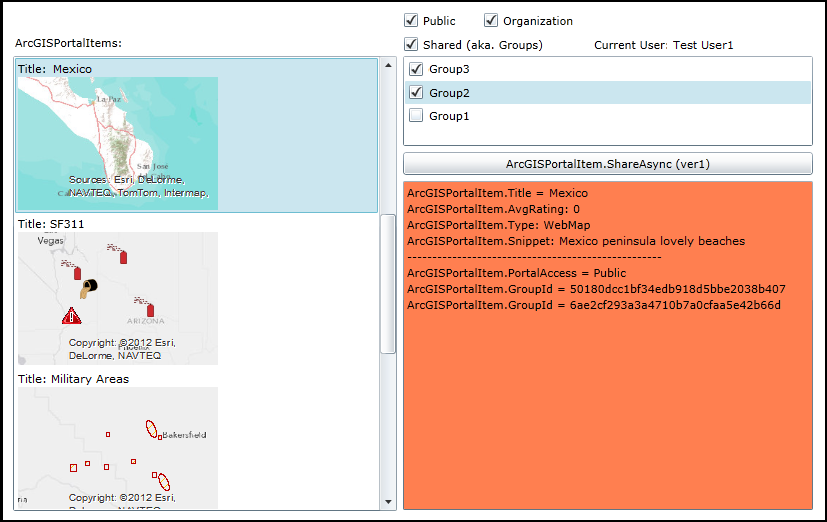This screenshot has height=522, width=827.
Task: Click the 'ArcGISPortalItem.Title = Mexico' line
Action: tap(497, 193)
